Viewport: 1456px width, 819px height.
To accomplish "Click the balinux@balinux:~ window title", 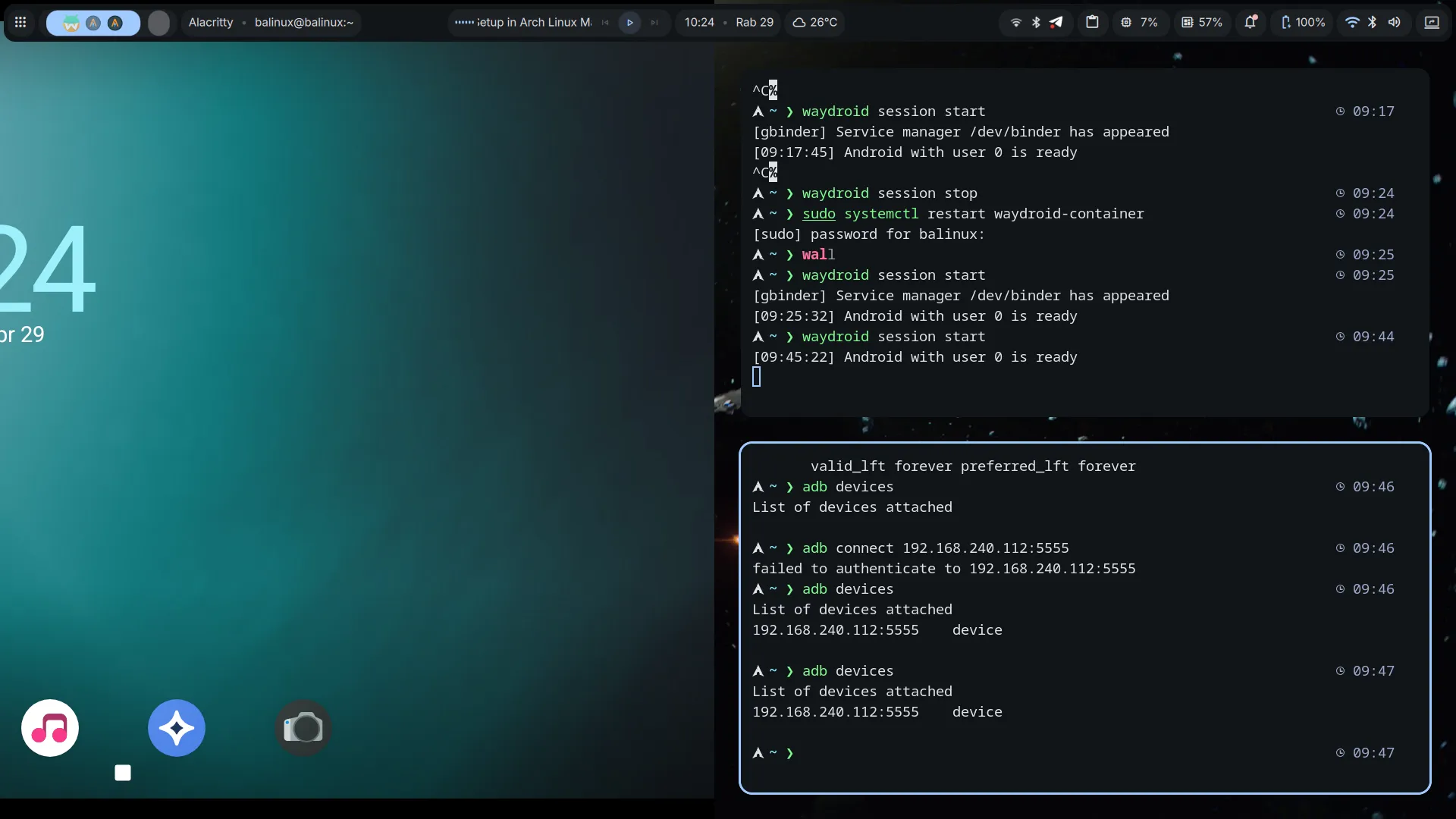I will coord(303,22).
